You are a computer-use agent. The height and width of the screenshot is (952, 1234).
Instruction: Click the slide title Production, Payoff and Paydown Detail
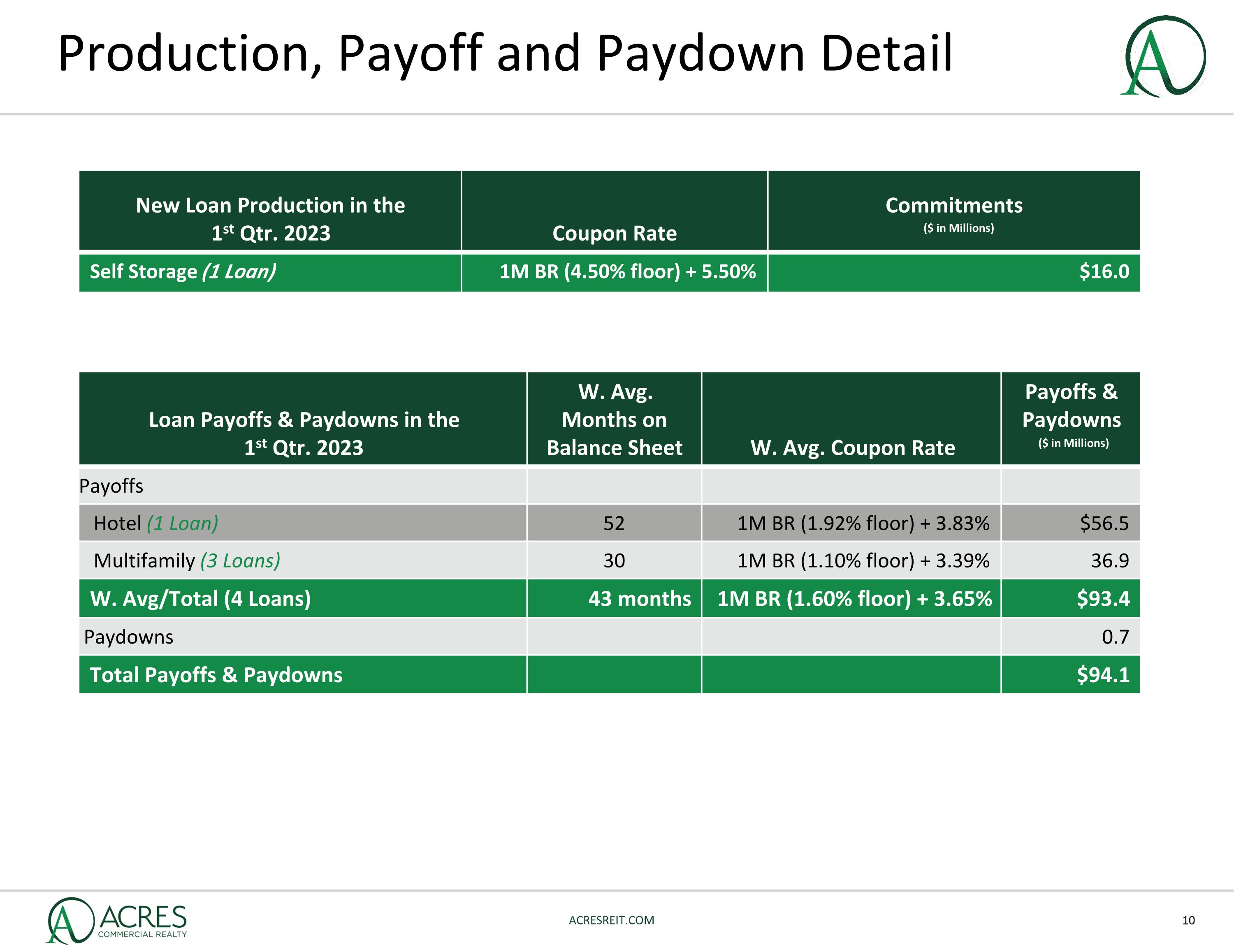505,54
